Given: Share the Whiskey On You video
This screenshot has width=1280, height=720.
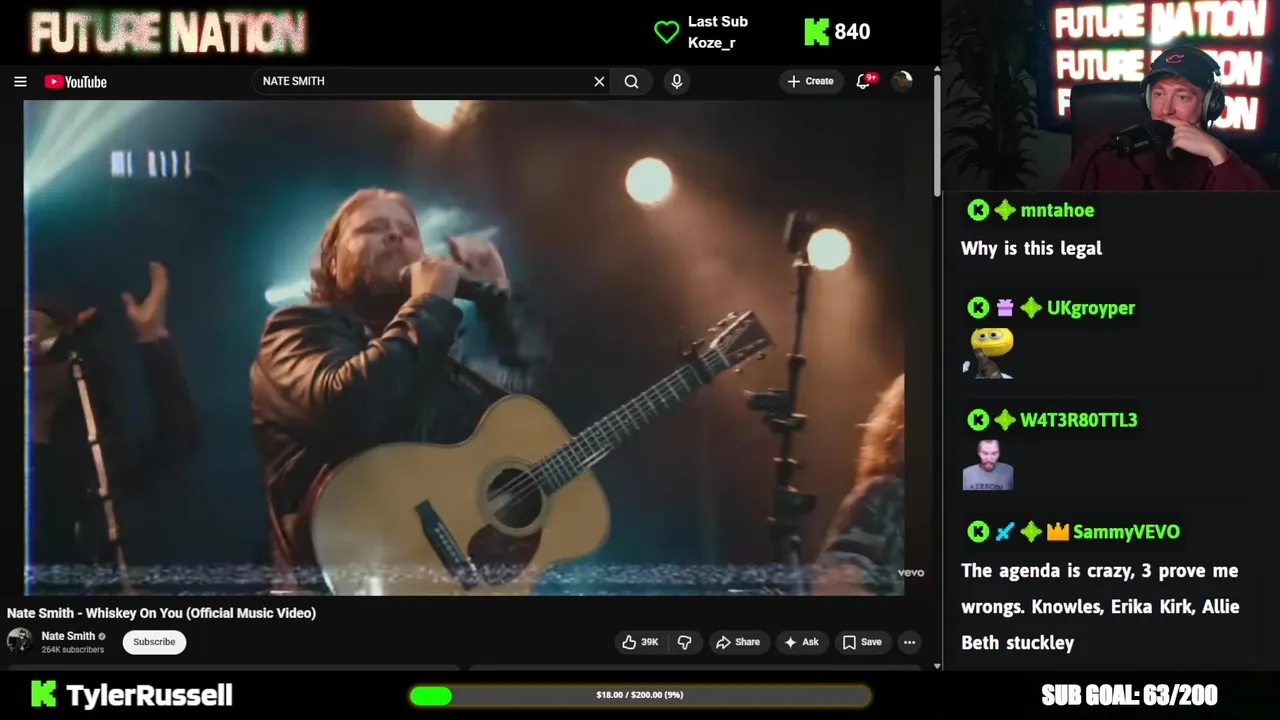Looking at the screenshot, I should pos(738,642).
